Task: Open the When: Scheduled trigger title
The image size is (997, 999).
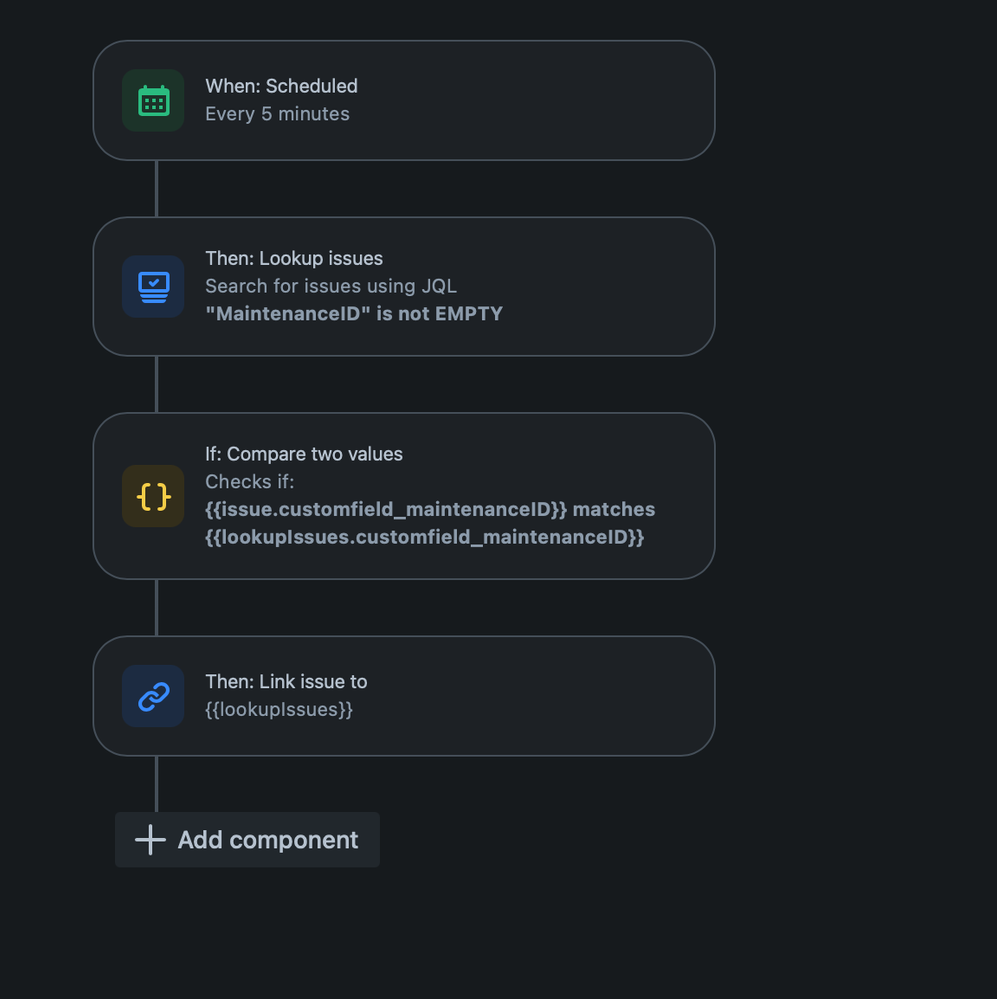Action: click(281, 86)
